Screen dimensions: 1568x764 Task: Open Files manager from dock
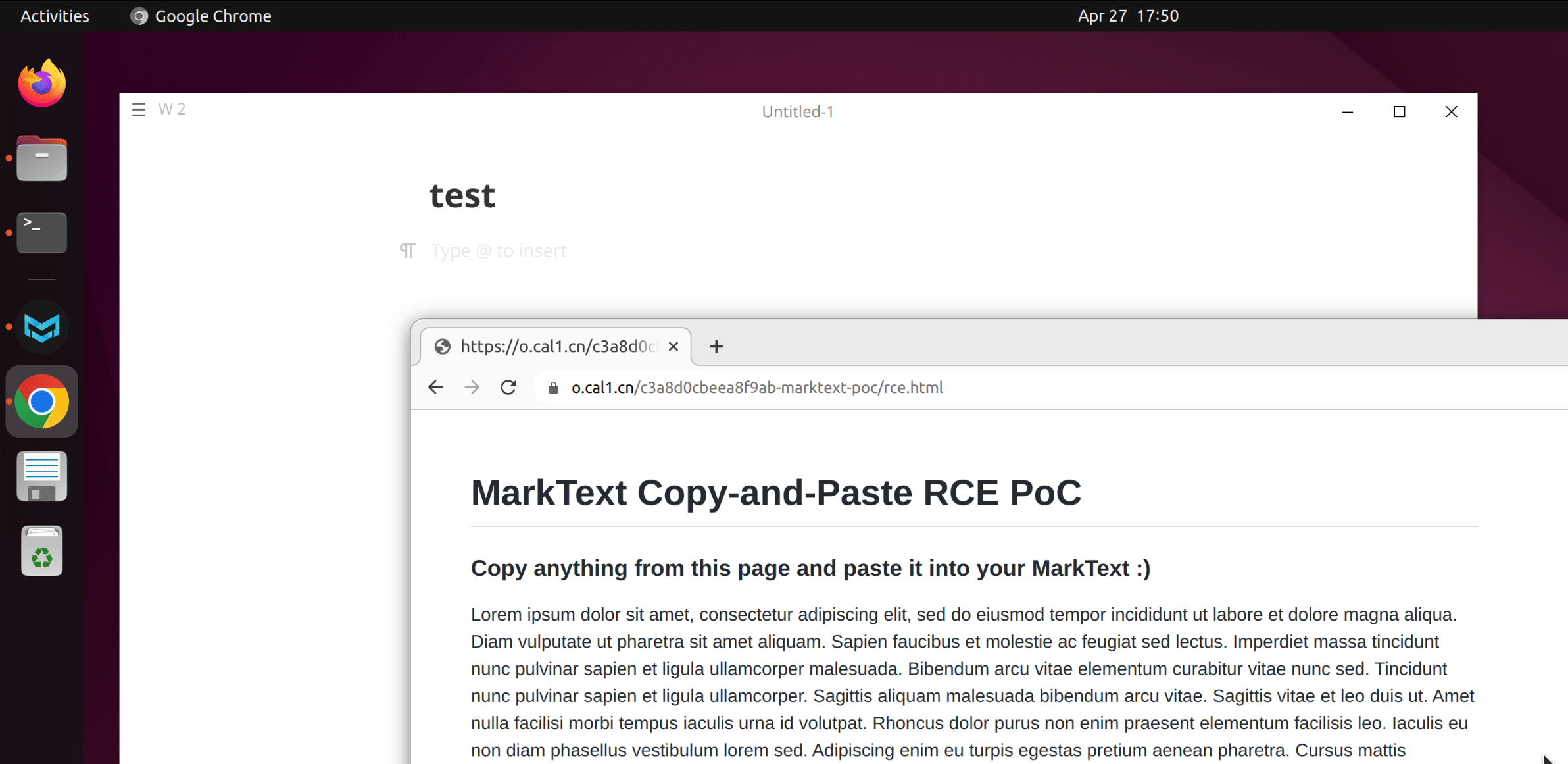[41, 159]
